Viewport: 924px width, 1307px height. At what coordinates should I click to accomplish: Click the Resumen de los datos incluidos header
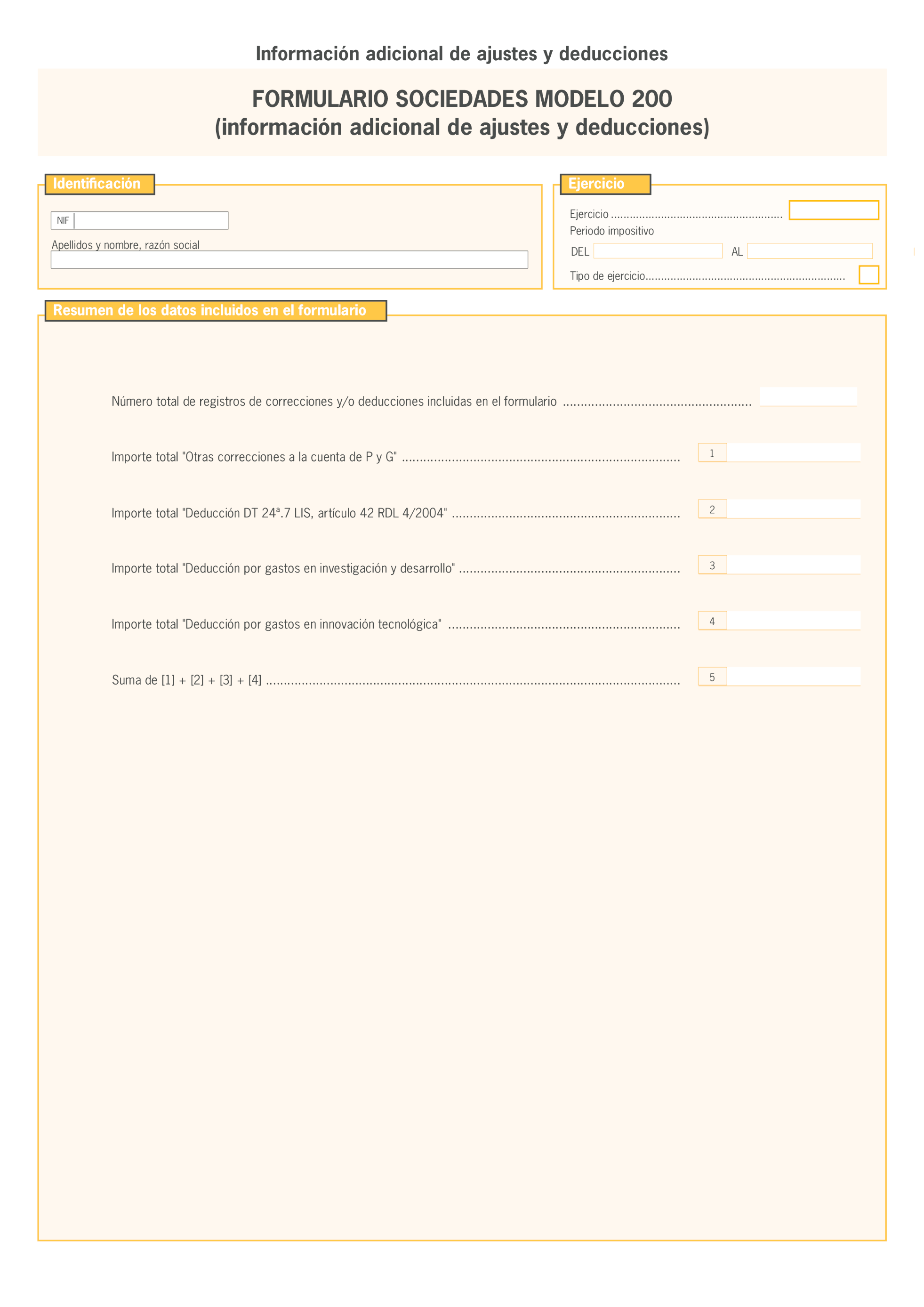pos(216,310)
